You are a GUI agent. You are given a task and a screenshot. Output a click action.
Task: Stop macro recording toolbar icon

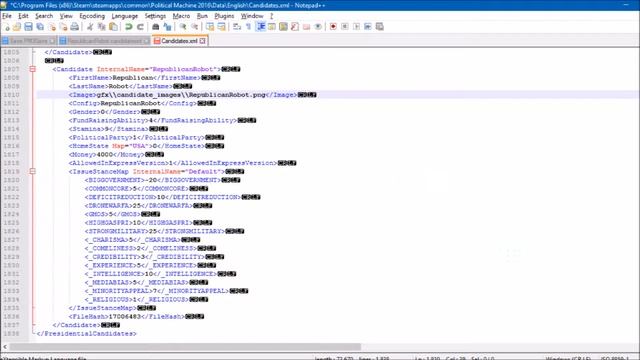coord(344,27)
